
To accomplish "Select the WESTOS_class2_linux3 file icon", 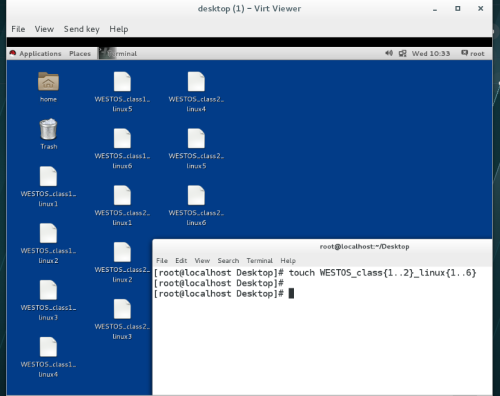I will [122, 309].
